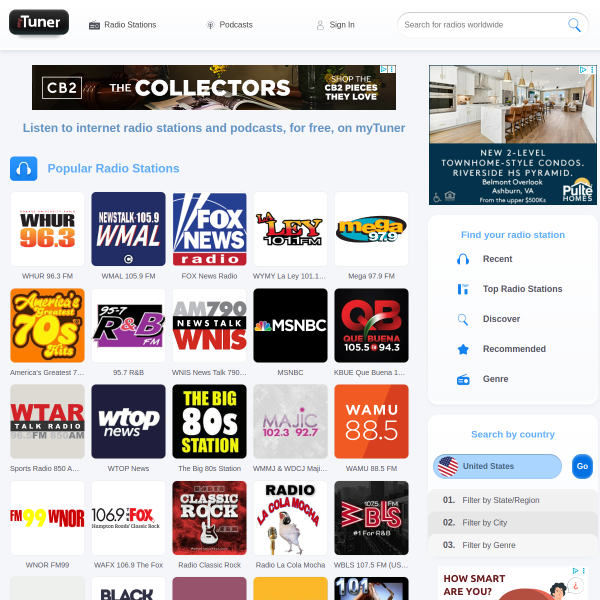Open The Big 80s Station logo
Viewport: 600px width, 600px height.
pyautogui.click(x=210, y=421)
